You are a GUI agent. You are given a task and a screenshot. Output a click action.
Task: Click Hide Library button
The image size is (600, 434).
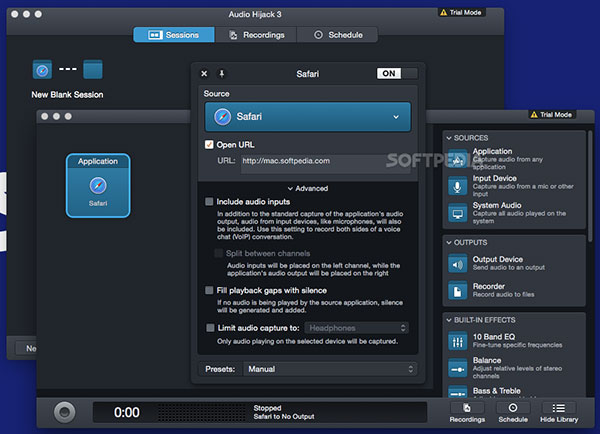[x=559, y=413]
